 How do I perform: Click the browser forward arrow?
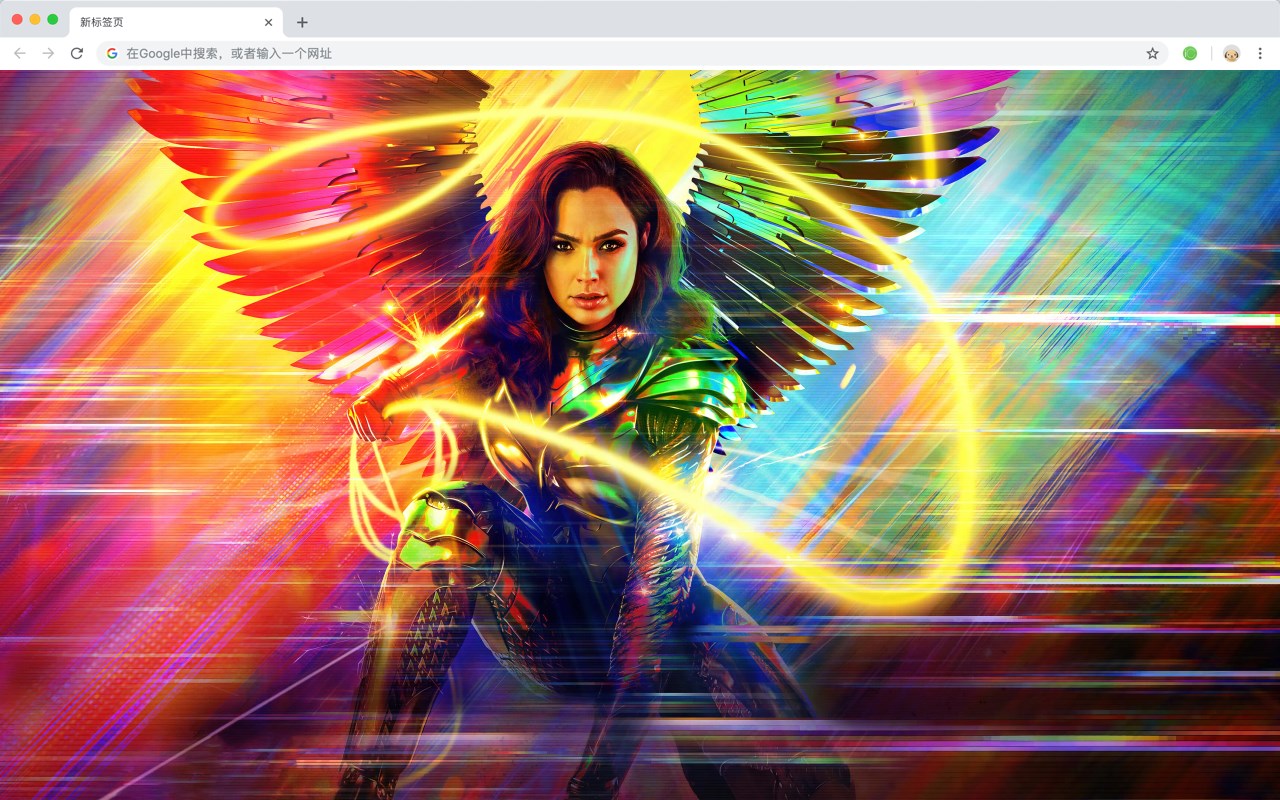pos(48,53)
